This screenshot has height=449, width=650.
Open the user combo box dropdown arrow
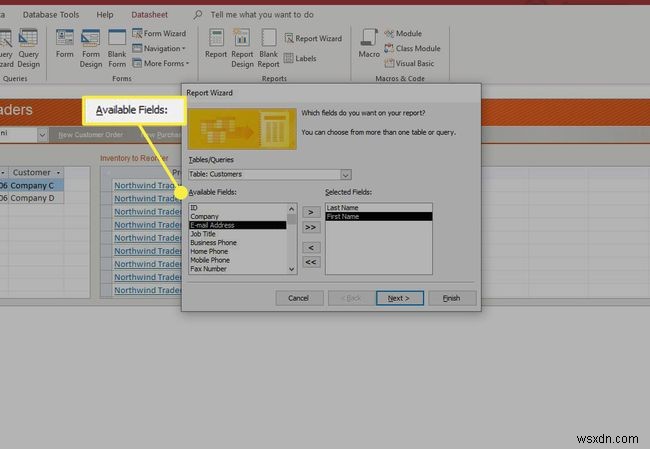pos(42,135)
